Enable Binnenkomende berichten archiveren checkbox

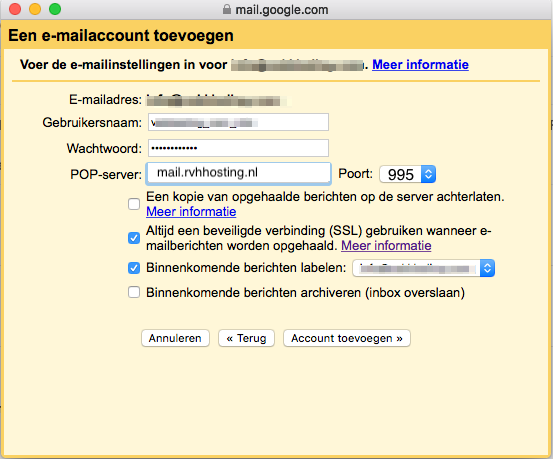click(x=134, y=292)
